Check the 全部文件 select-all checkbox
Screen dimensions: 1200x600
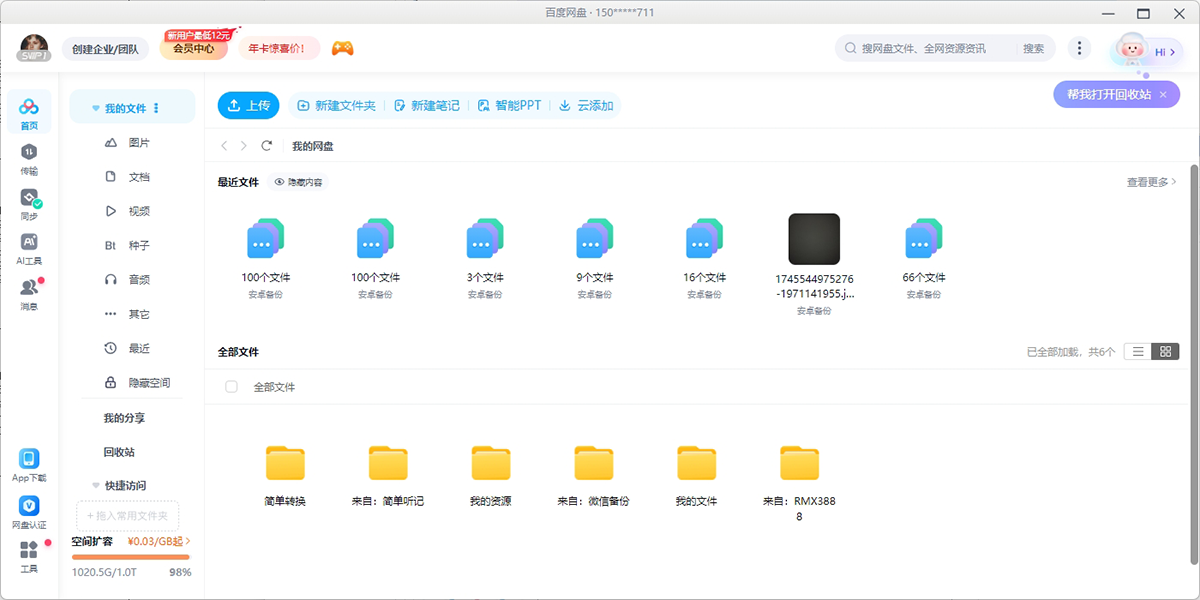tap(232, 387)
